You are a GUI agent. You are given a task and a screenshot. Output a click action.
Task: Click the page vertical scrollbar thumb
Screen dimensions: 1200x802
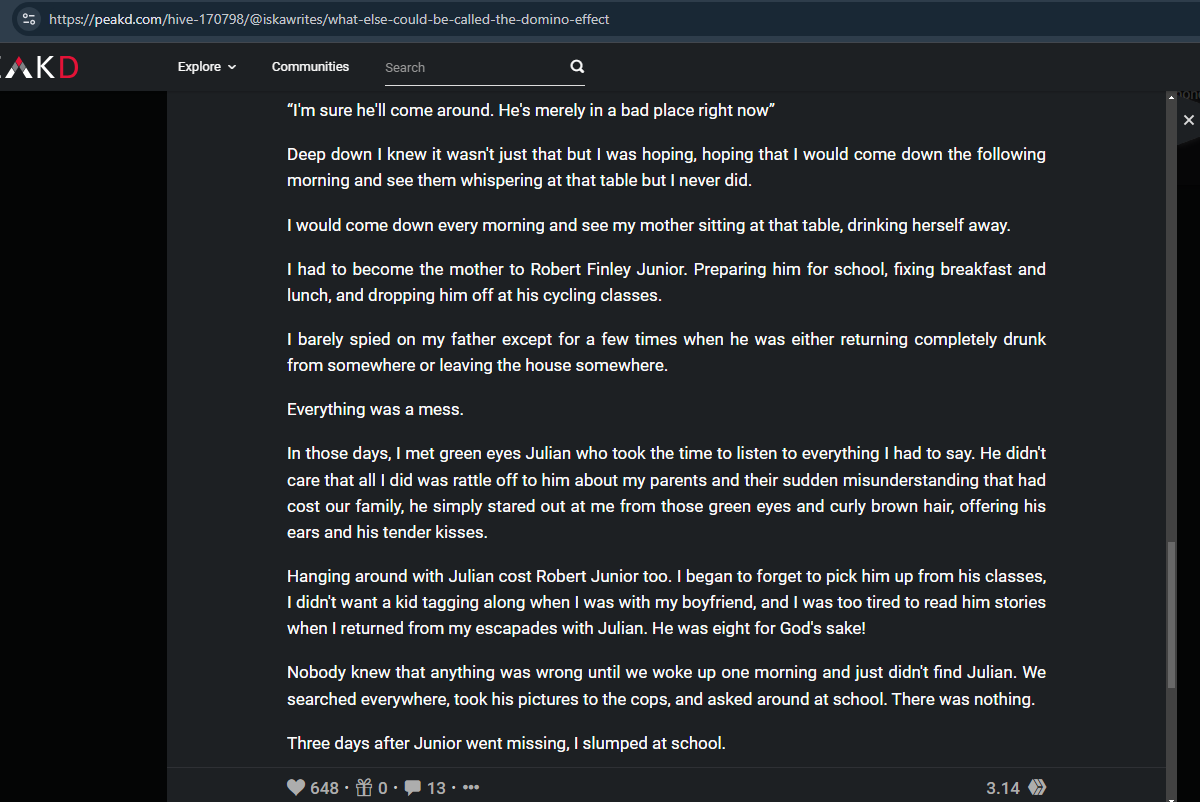pos(1172,615)
